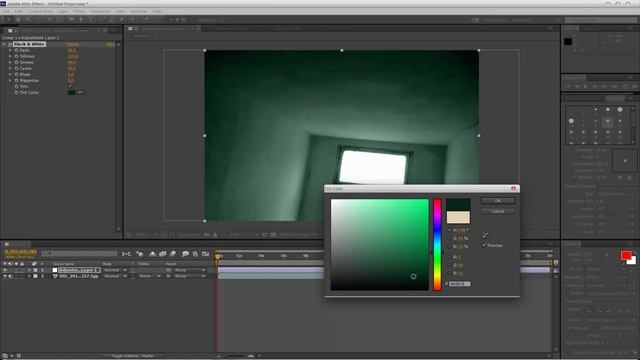This screenshot has width=640, height=360.
Task: Toggle the Preview checkbox in the color dialog
Action: pyautogui.click(x=484, y=245)
